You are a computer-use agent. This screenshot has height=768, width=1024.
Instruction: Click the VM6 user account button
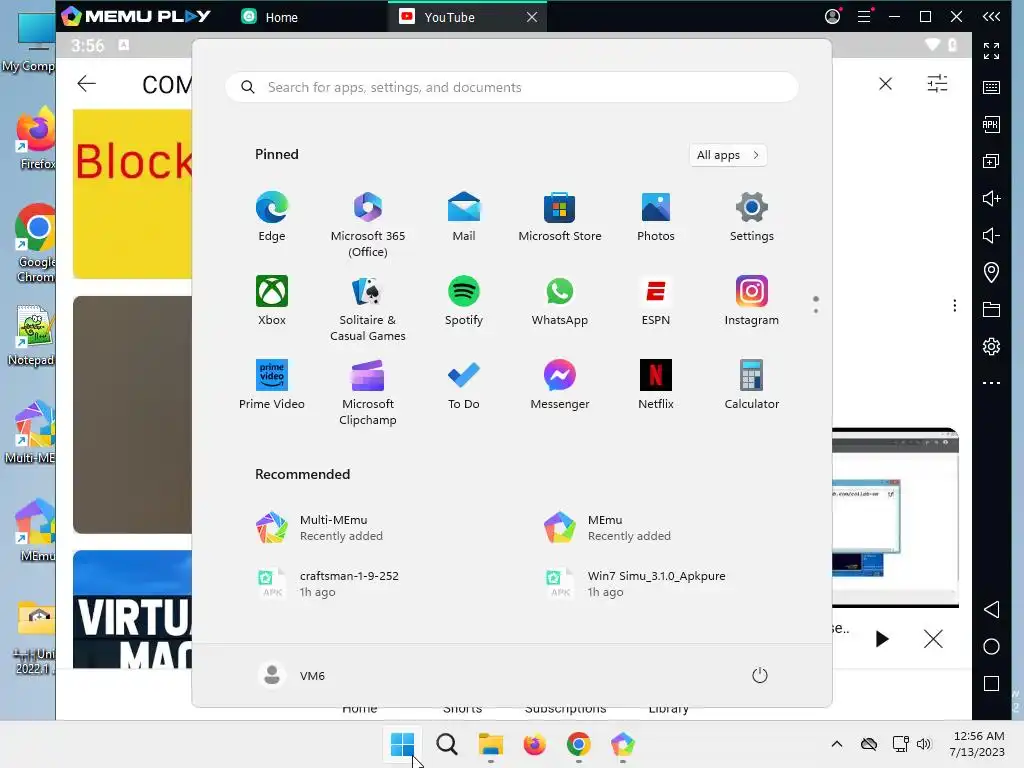(291, 675)
